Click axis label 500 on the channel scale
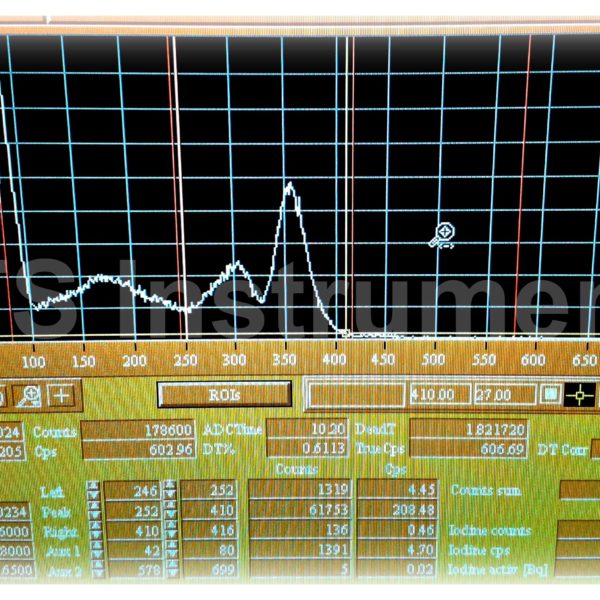Image resolution: width=600 pixels, height=600 pixels. click(434, 359)
